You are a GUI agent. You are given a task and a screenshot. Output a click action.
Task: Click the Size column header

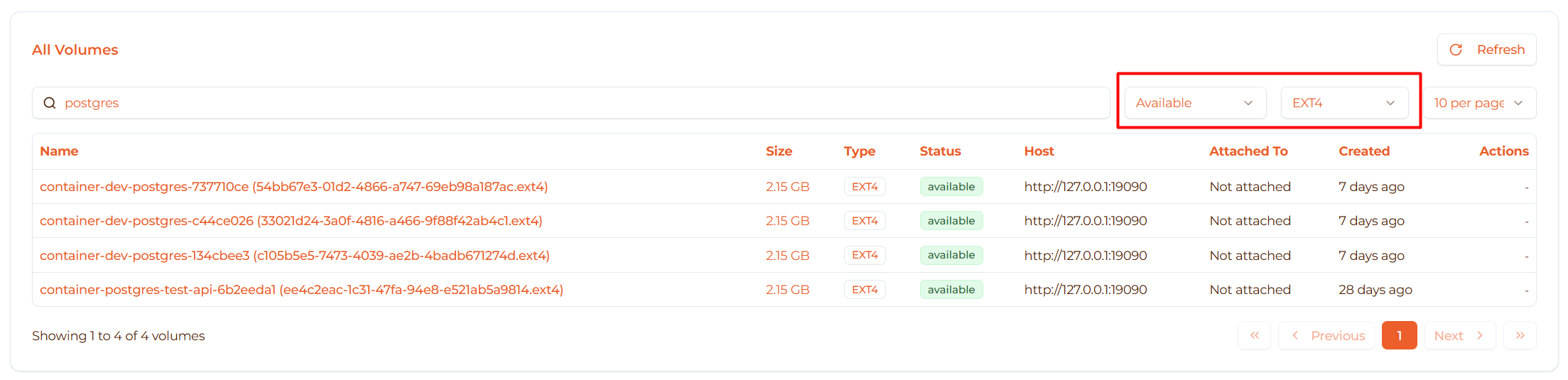(779, 151)
